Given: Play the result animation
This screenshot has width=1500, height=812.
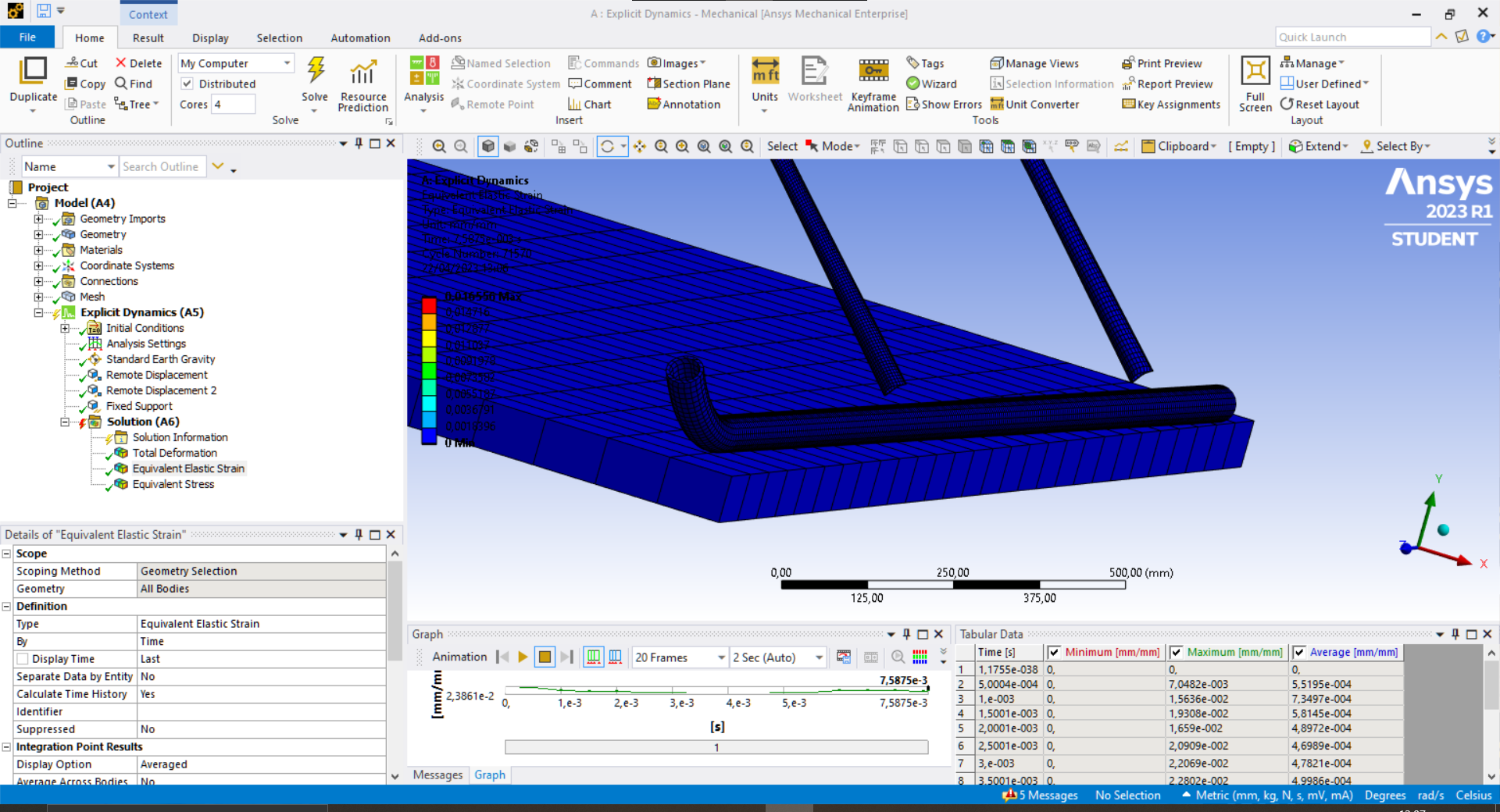Looking at the screenshot, I should click(523, 657).
